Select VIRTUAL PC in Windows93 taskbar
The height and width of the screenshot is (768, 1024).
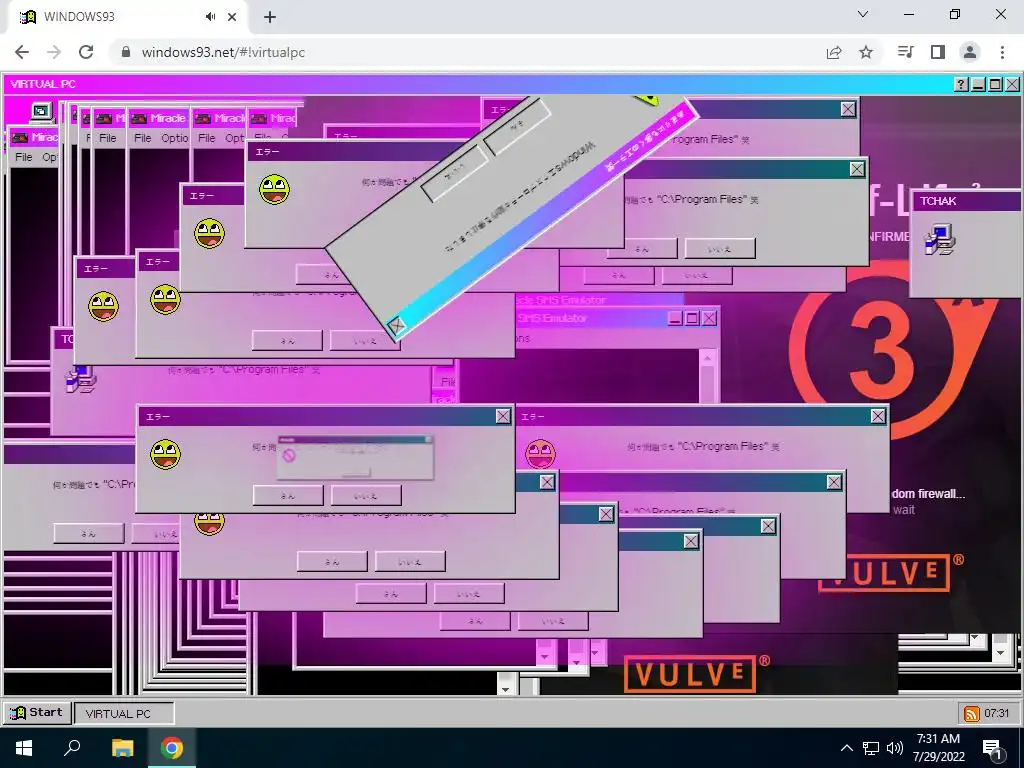click(124, 713)
